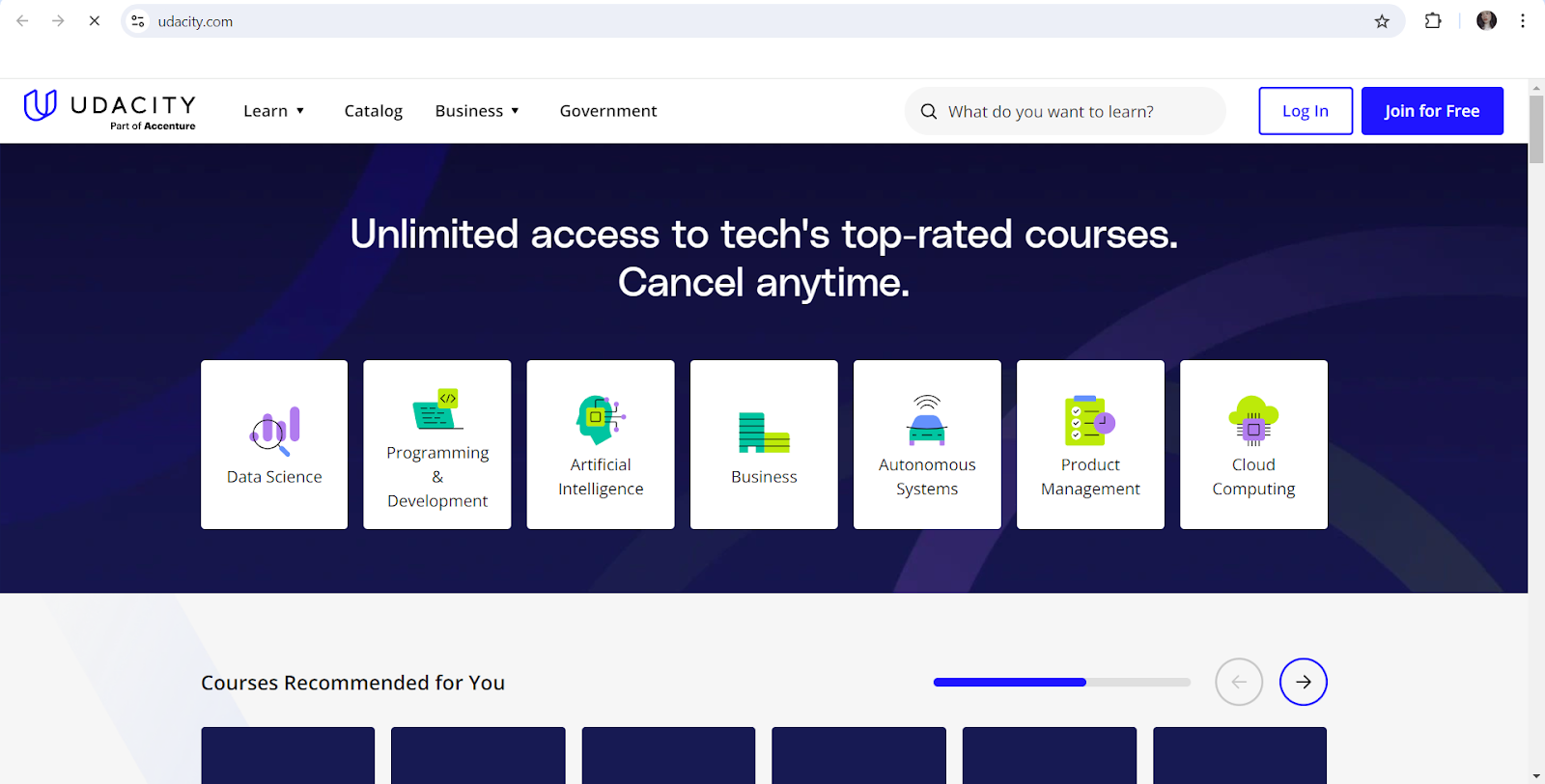Stop page loading with the X button
The image size is (1545, 784).
coord(94,20)
